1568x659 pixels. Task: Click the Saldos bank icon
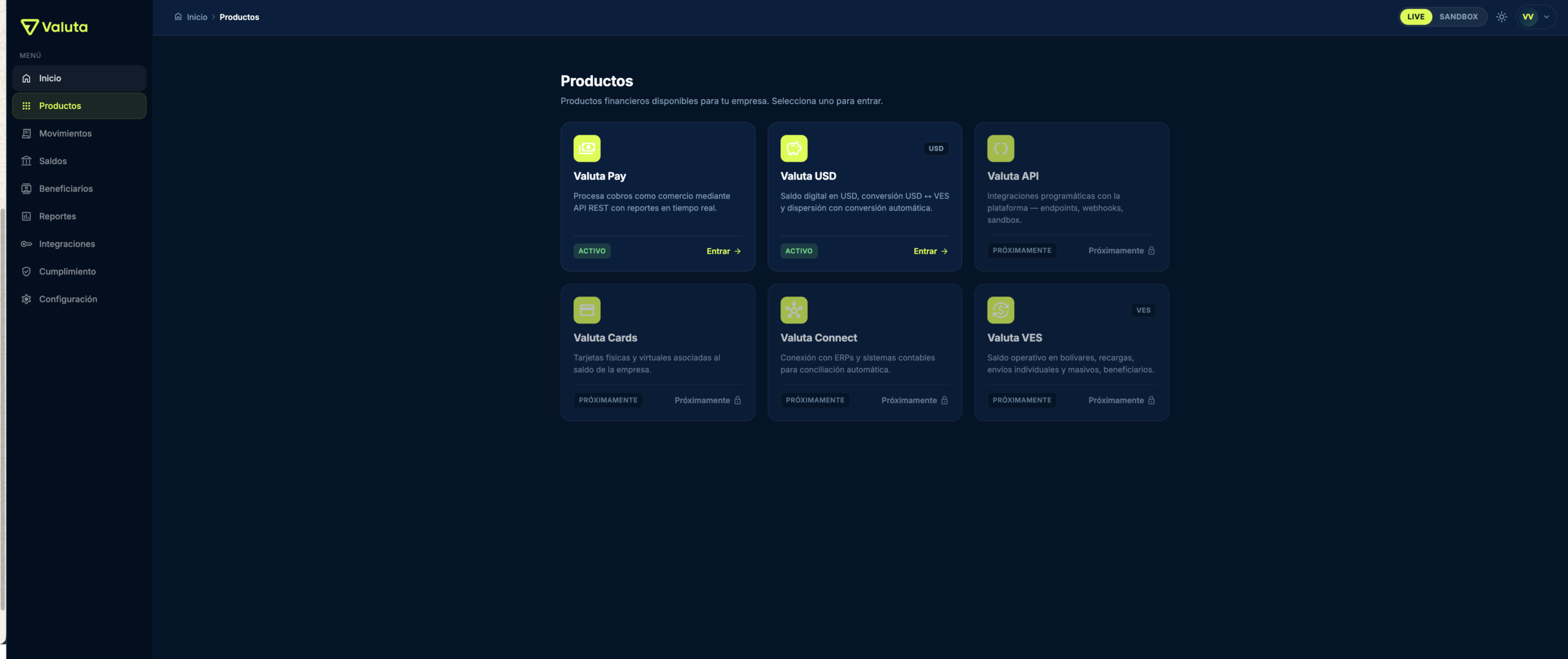click(26, 161)
